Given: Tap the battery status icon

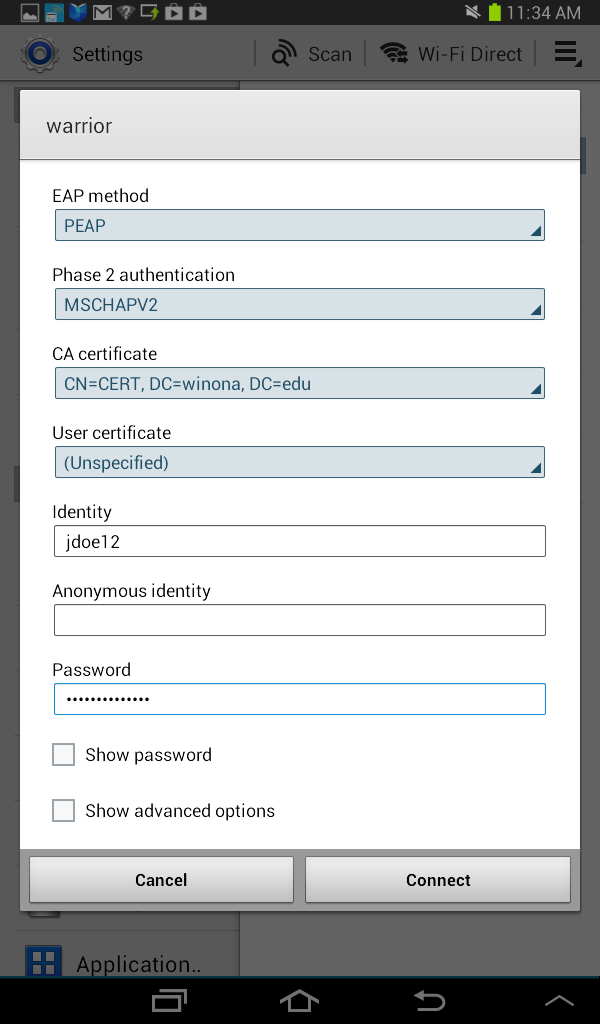Looking at the screenshot, I should 494,13.
